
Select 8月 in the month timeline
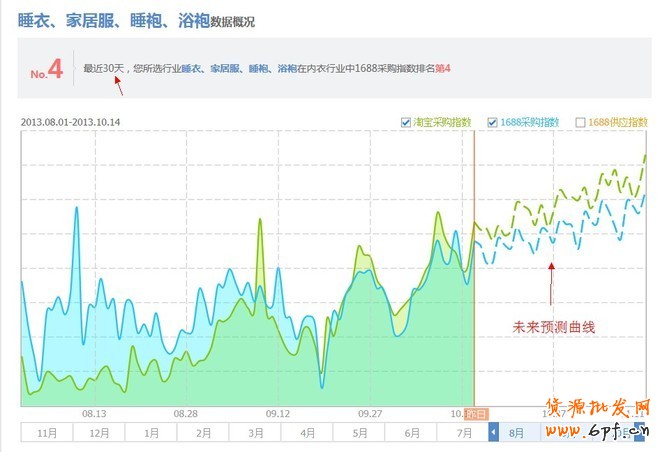516,432
